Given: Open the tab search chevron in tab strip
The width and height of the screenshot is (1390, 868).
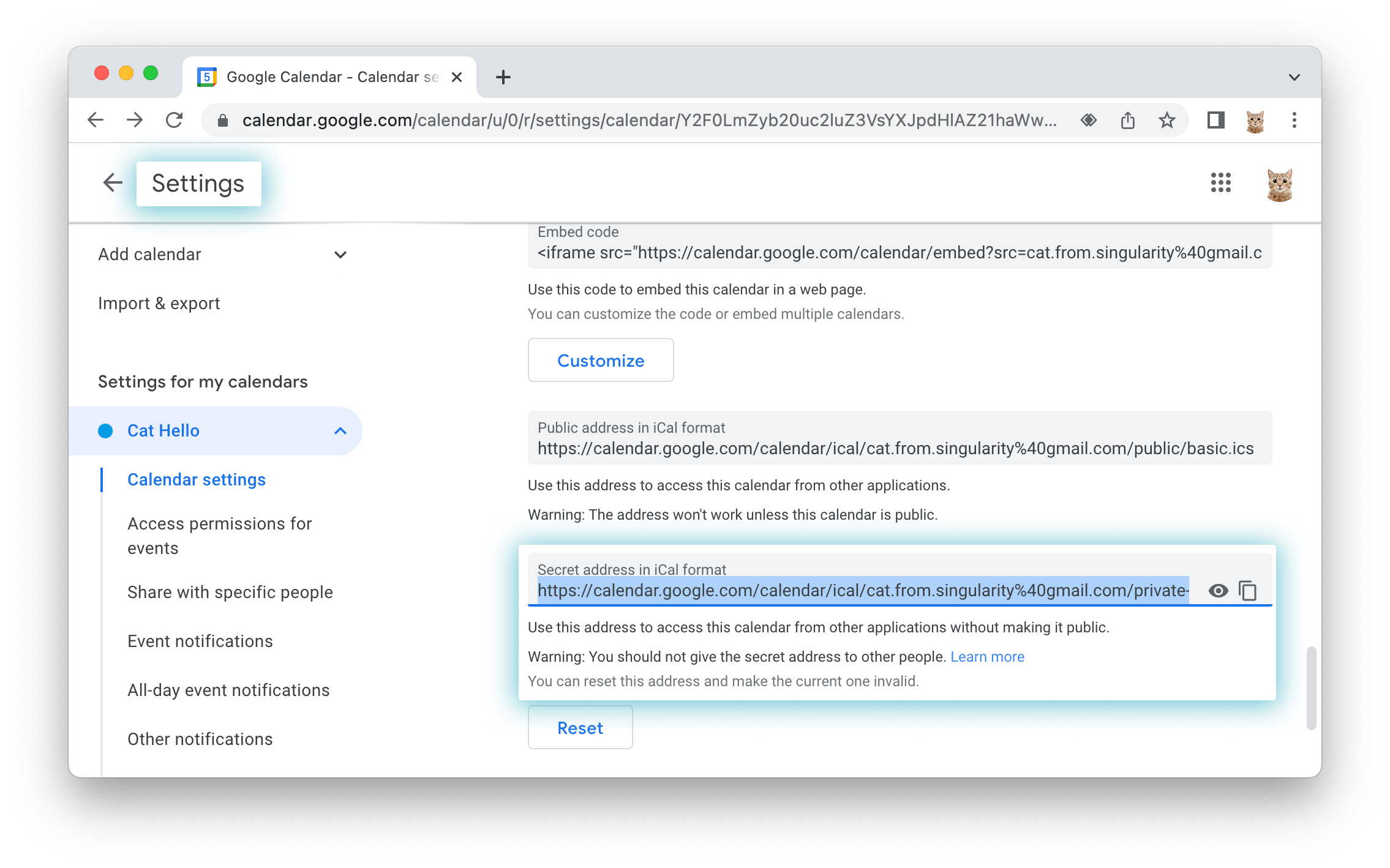Looking at the screenshot, I should click(1294, 77).
